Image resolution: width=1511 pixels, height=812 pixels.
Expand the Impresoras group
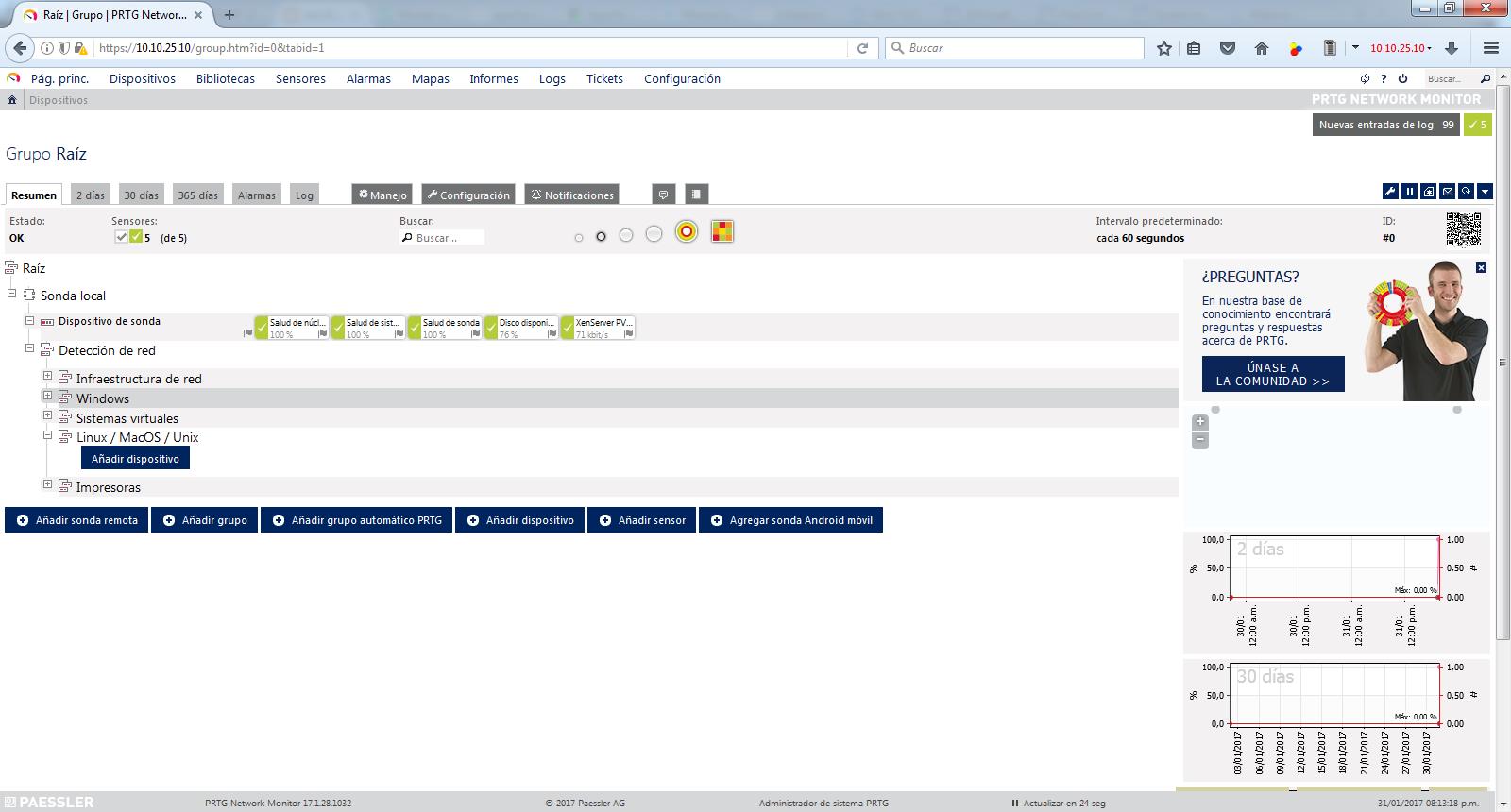[47, 484]
